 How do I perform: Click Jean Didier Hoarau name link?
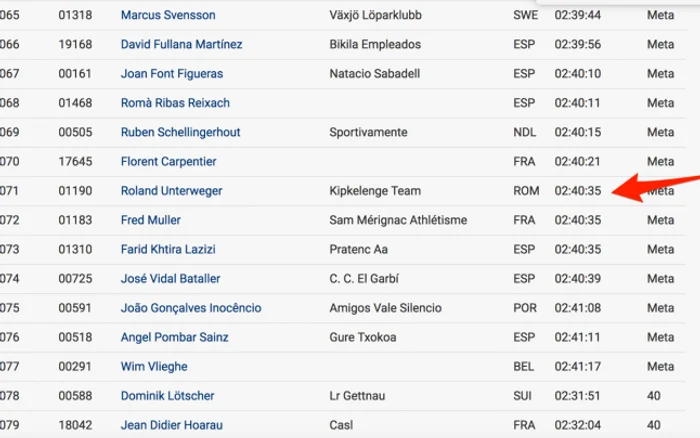click(x=171, y=425)
